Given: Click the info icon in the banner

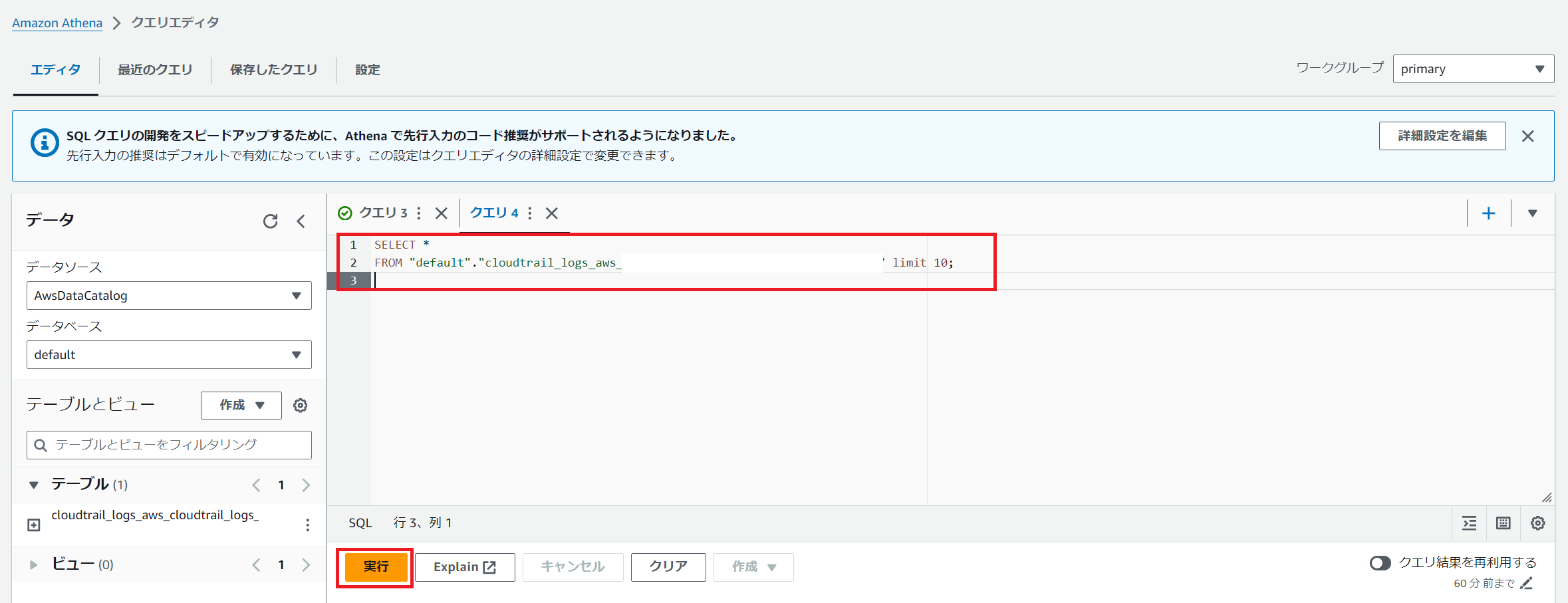Looking at the screenshot, I should pos(45,142).
